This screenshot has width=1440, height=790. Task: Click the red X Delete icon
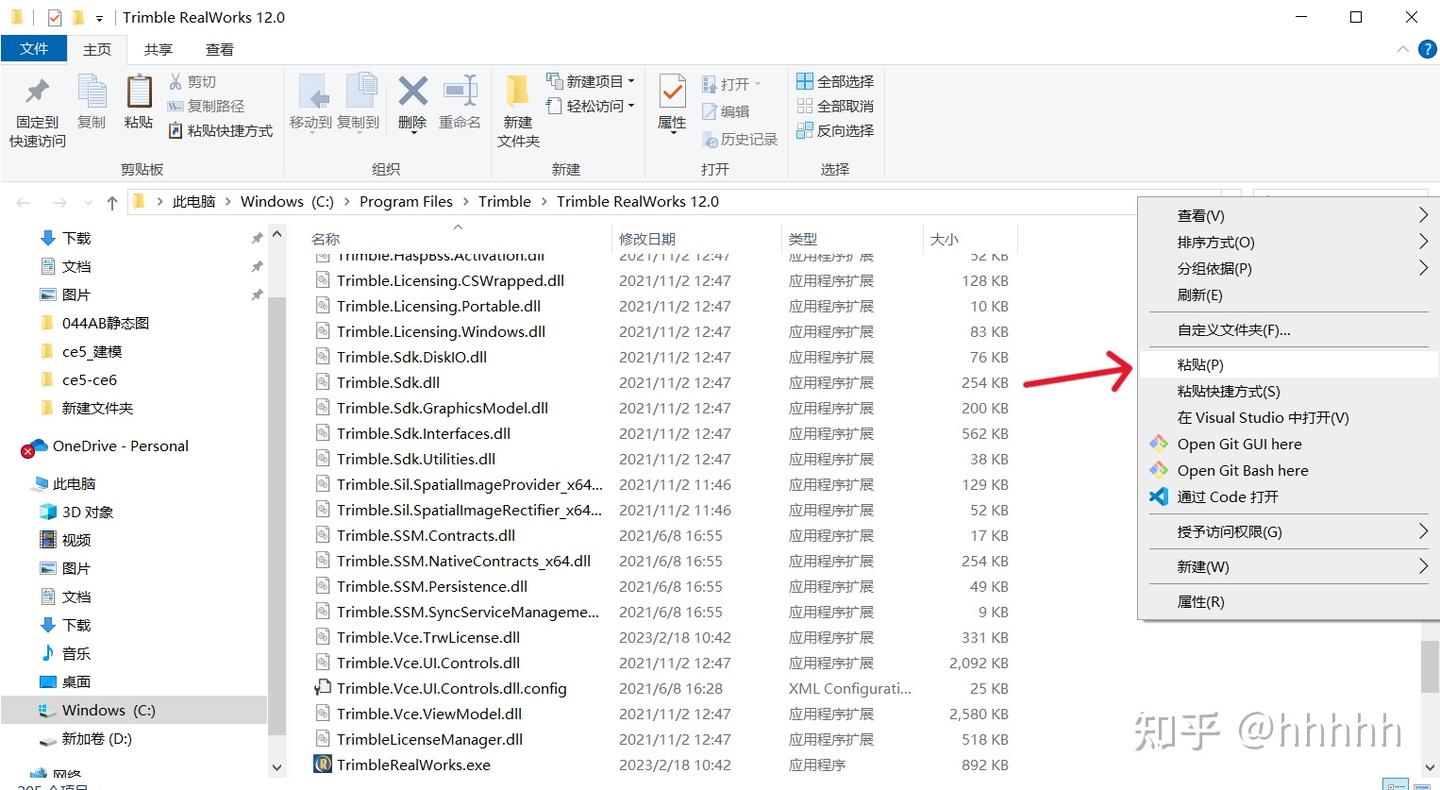pyautogui.click(x=412, y=91)
